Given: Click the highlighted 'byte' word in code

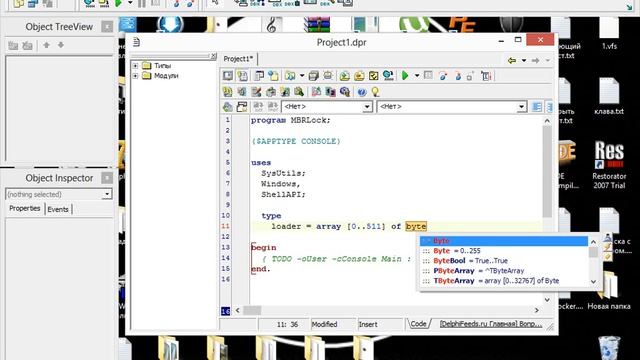Looking at the screenshot, I should 416,227.
